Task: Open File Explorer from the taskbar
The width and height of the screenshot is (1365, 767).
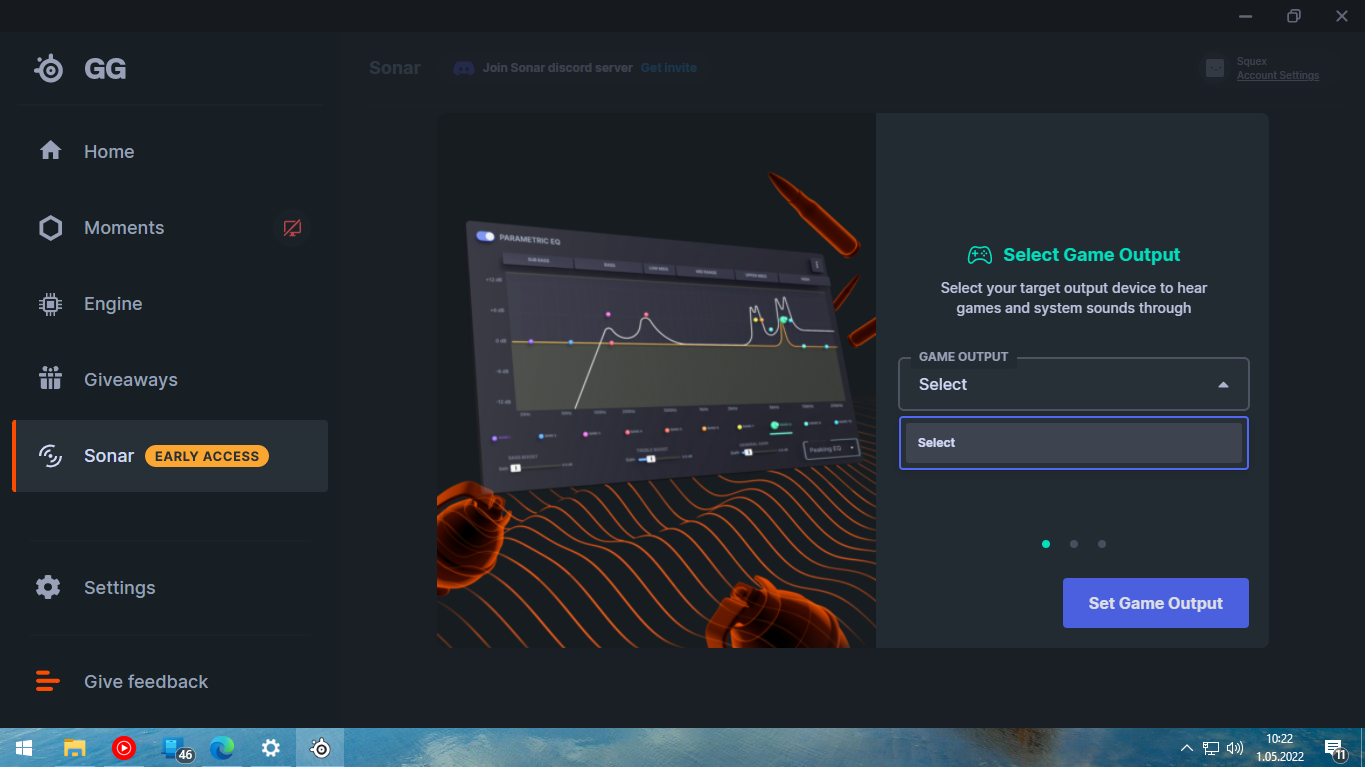Action: click(74, 748)
